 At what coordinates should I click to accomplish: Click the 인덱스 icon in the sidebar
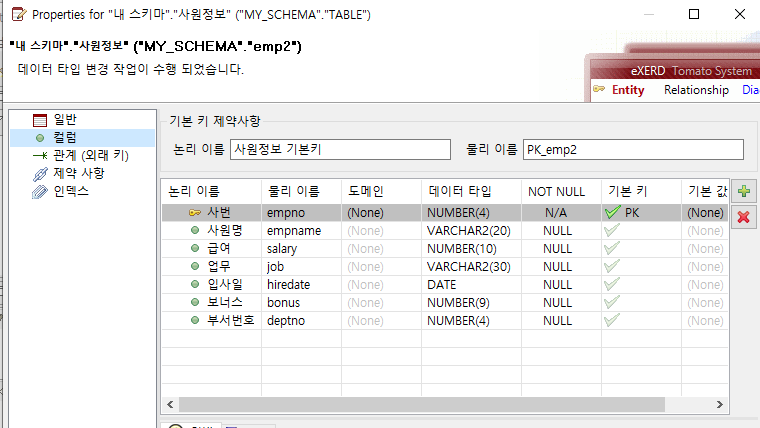40,192
